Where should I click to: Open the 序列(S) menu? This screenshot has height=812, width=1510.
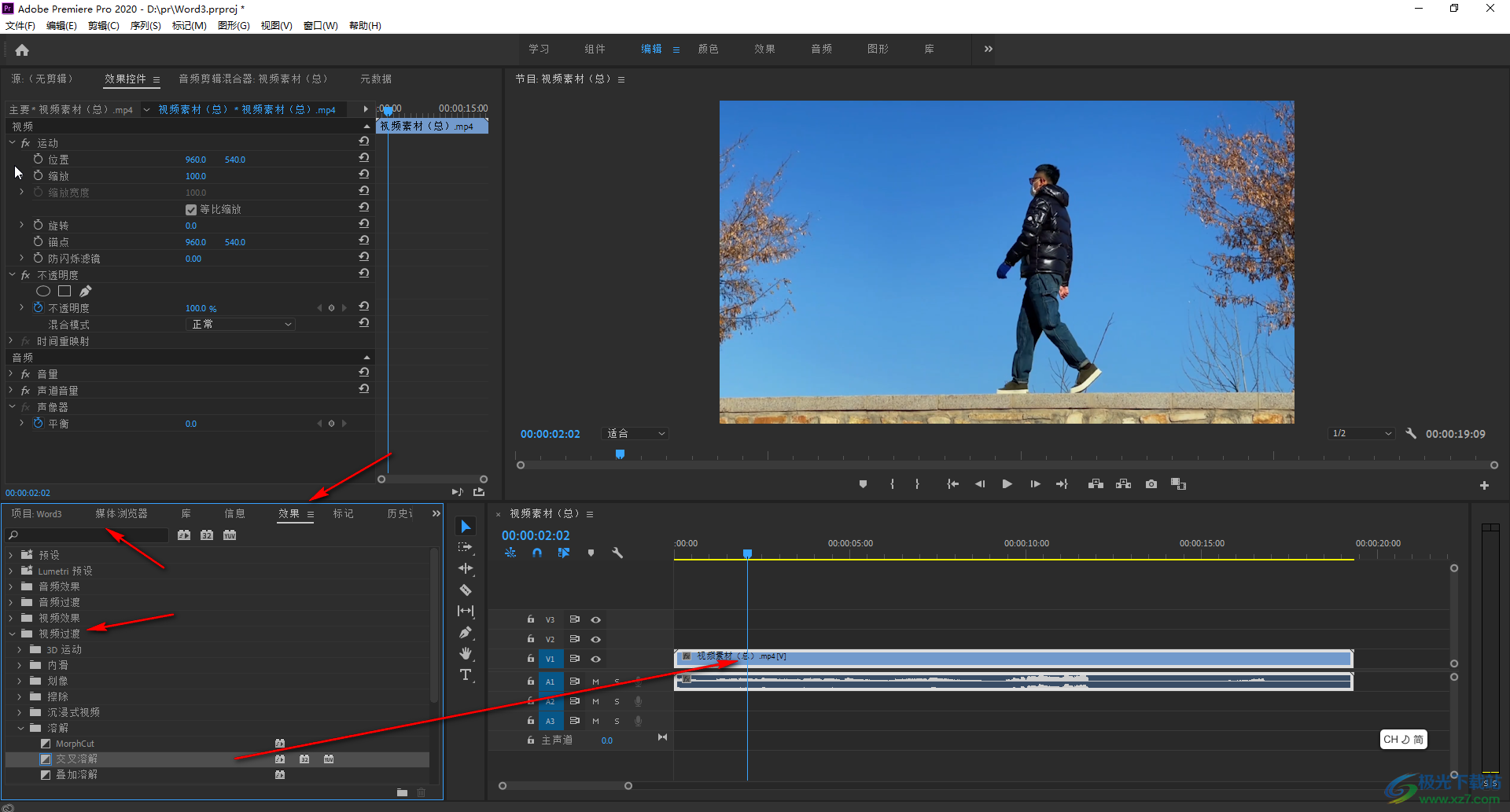[x=145, y=26]
